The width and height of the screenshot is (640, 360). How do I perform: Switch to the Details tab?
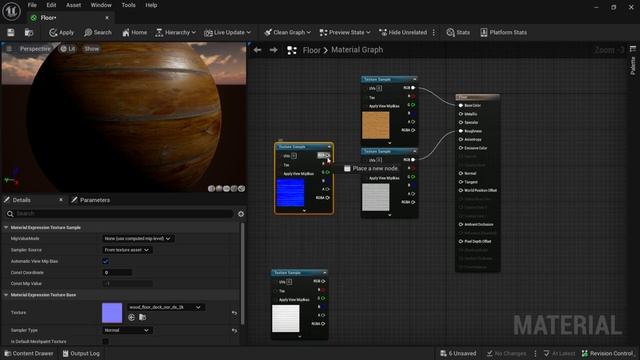[21, 200]
